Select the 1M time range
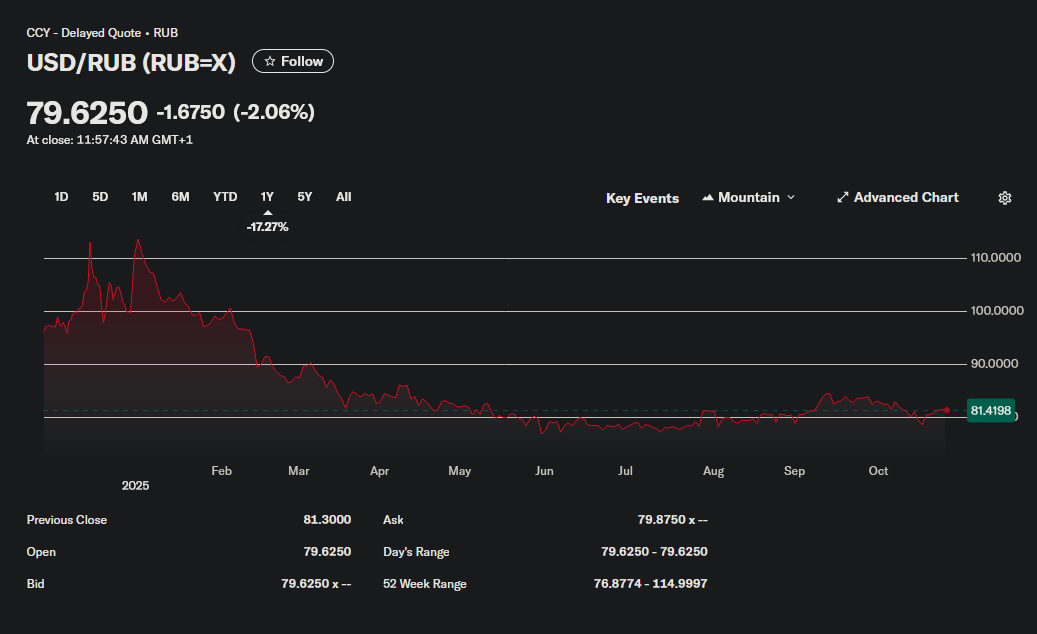This screenshot has width=1037, height=634. pyautogui.click(x=139, y=197)
